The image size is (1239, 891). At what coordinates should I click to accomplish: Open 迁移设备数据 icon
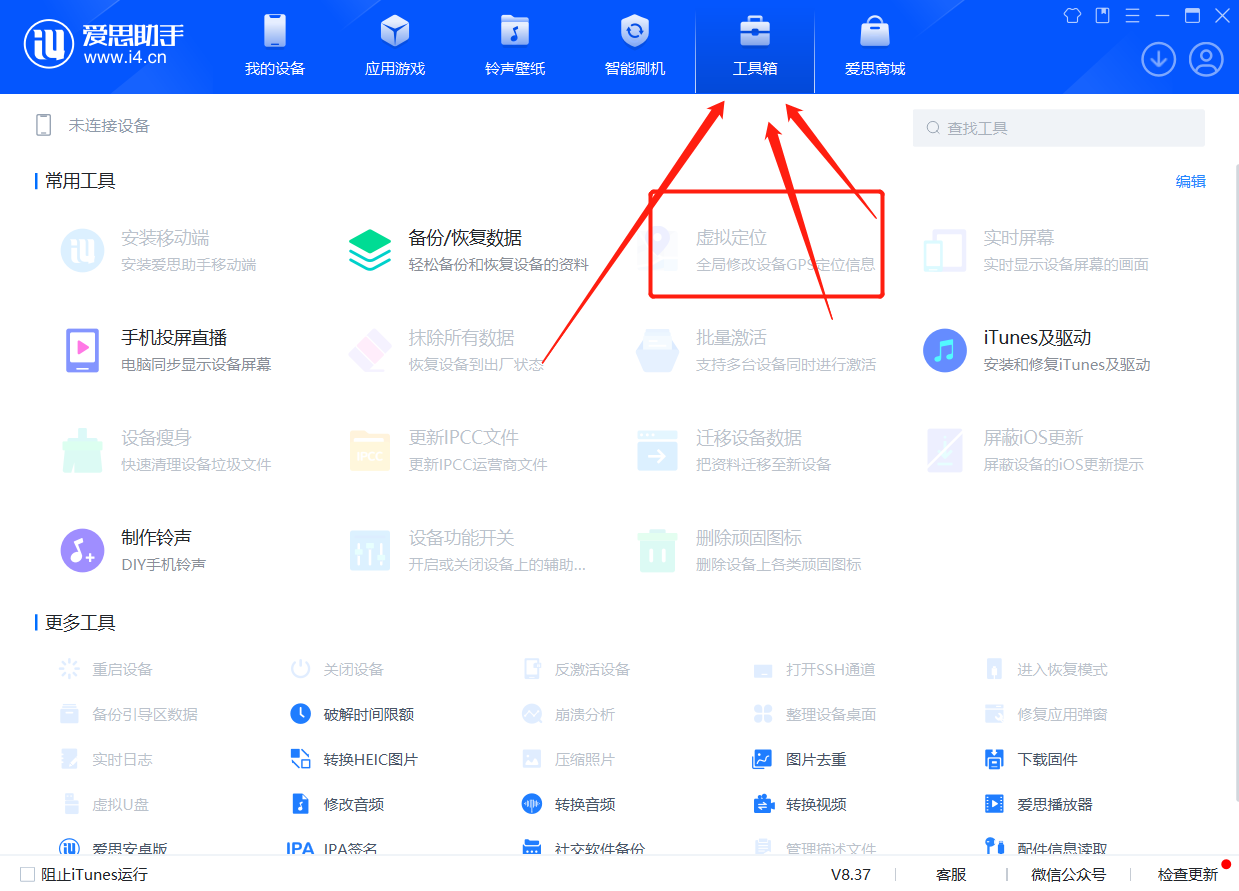658,450
